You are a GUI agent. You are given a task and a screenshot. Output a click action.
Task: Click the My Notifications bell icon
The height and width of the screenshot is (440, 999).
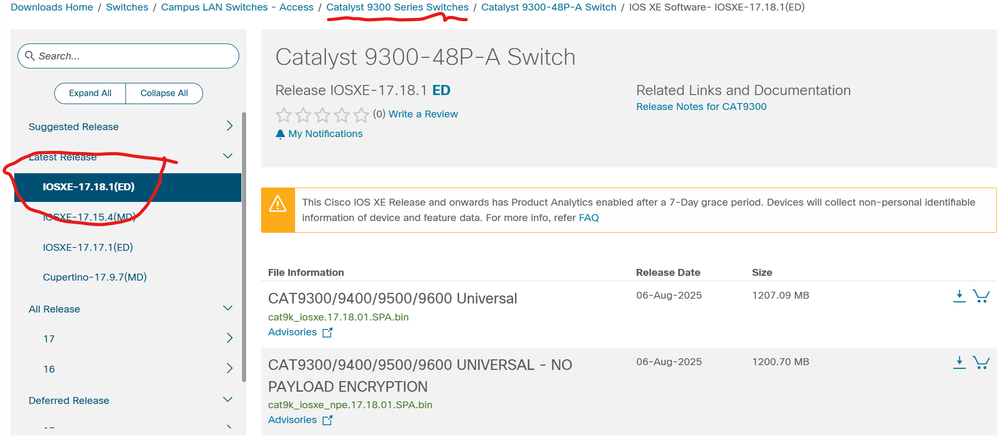point(280,134)
